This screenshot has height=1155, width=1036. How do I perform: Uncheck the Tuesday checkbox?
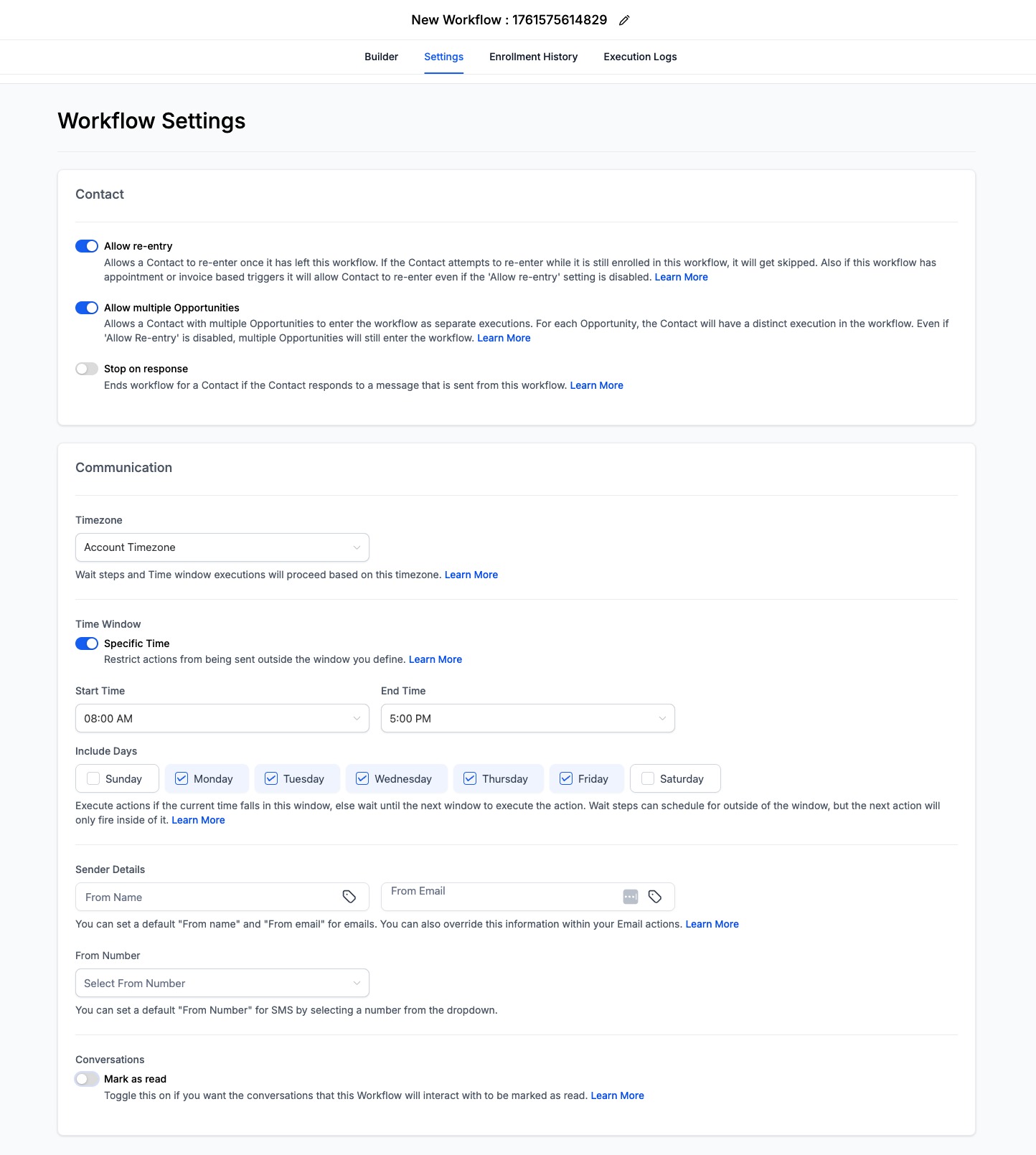(271, 778)
